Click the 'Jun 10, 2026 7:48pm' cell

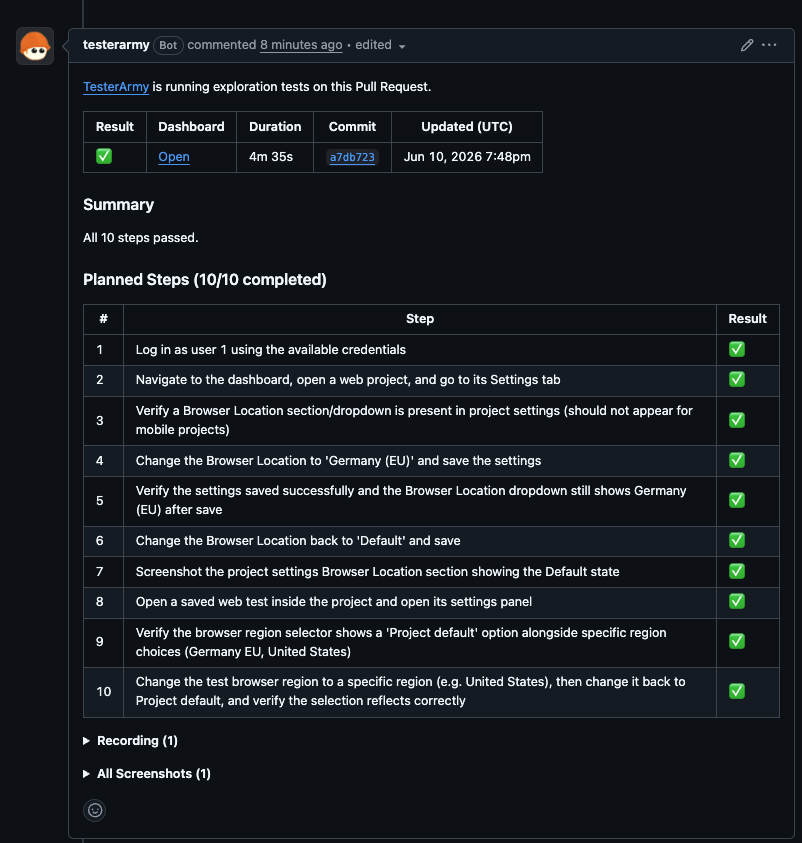467,157
